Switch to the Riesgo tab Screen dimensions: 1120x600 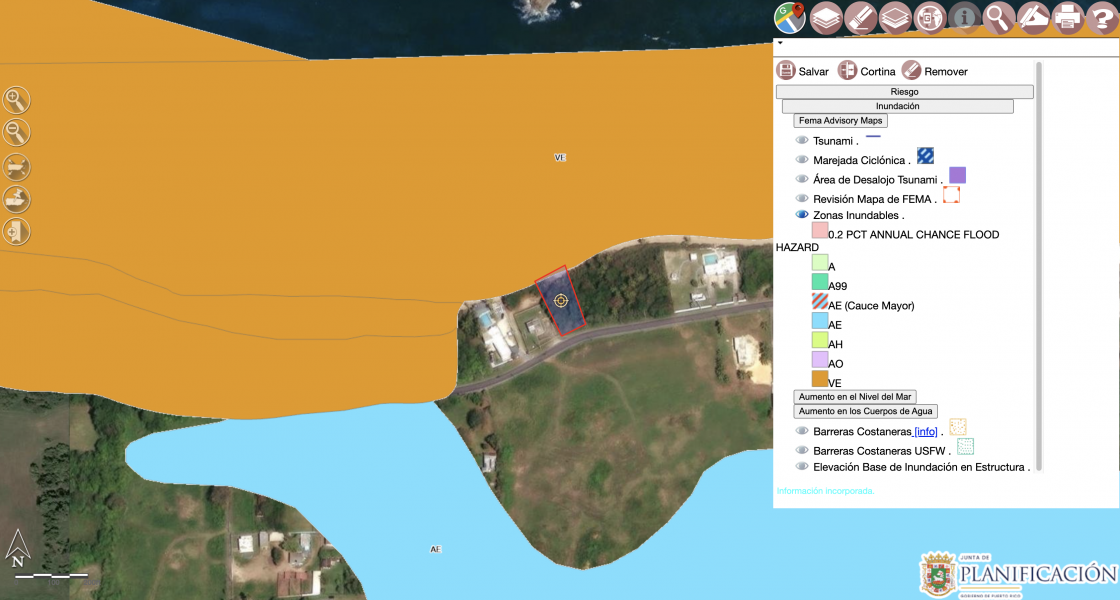click(x=904, y=90)
